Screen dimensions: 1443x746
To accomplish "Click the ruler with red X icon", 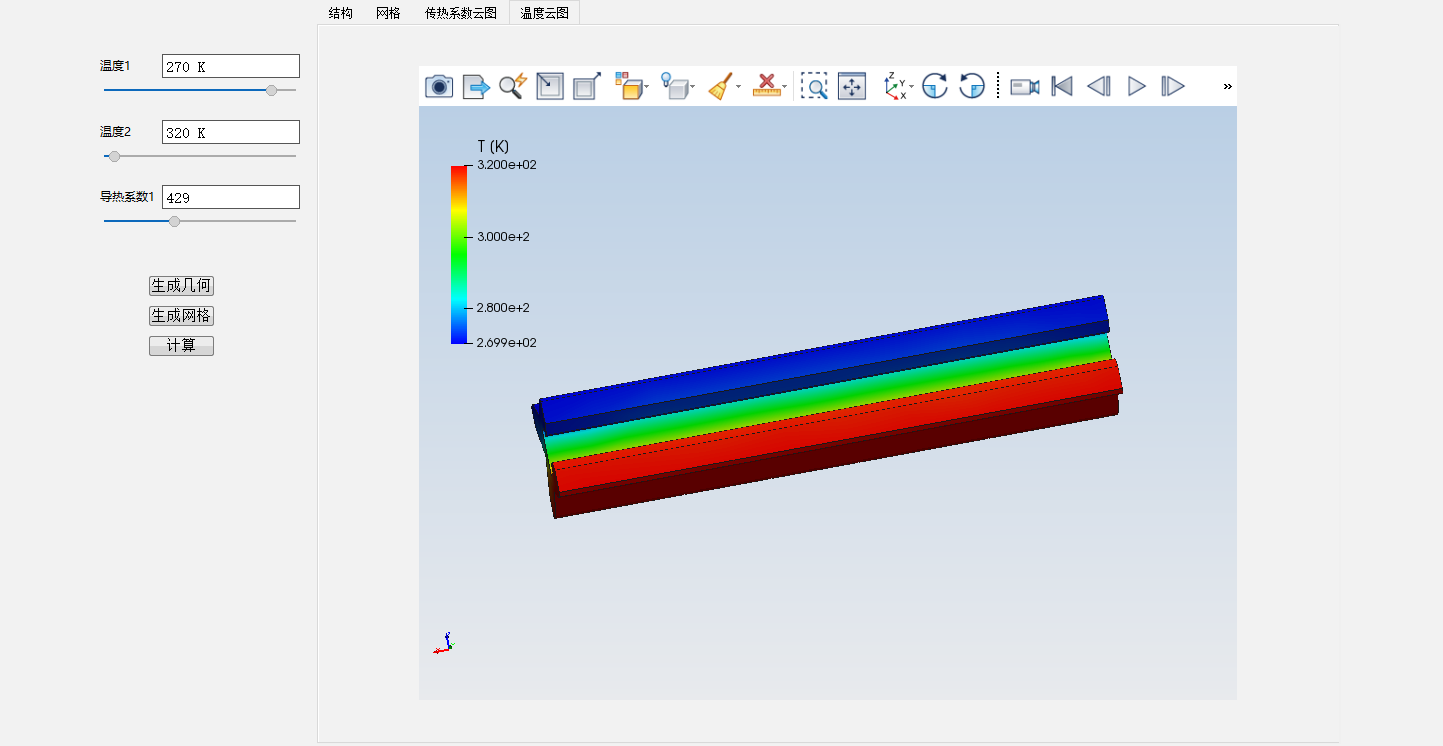I will coord(766,86).
